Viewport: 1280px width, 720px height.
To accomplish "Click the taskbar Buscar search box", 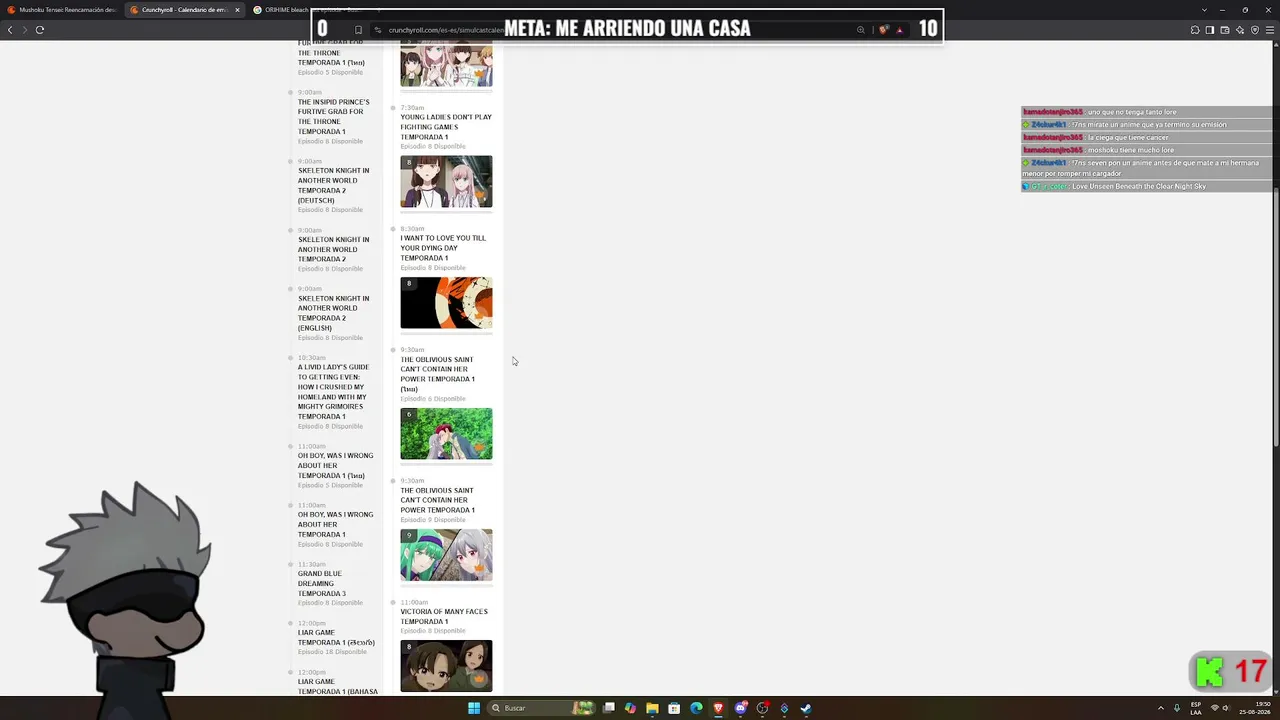I will pos(540,708).
